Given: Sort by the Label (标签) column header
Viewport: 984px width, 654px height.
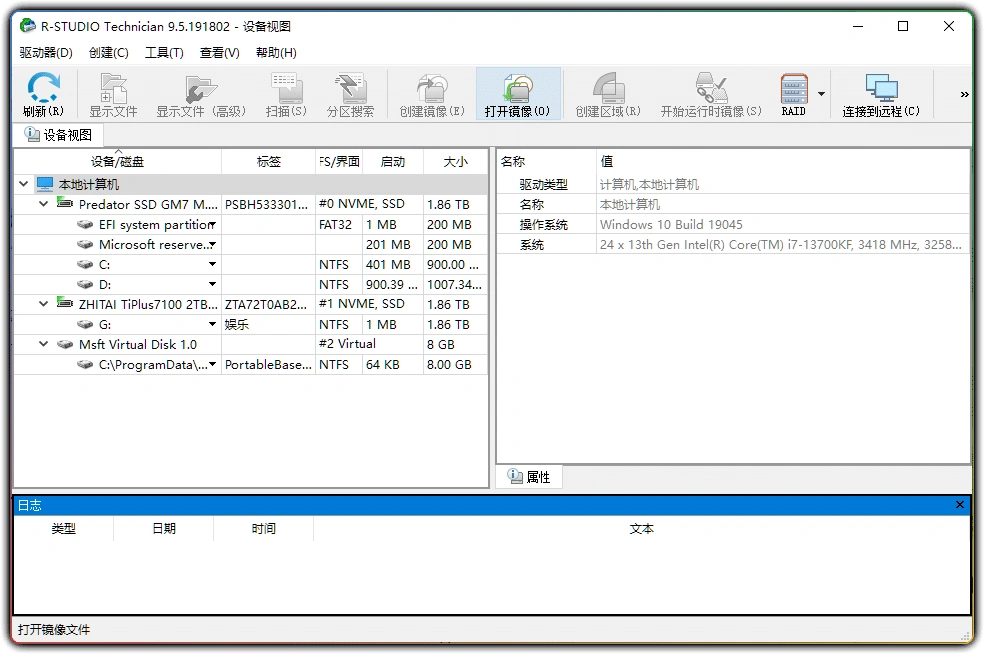Looking at the screenshot, I should tap(269, 162).
